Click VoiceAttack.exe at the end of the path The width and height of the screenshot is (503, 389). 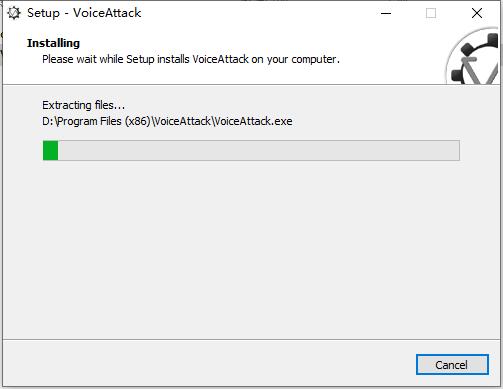point(253,121)
